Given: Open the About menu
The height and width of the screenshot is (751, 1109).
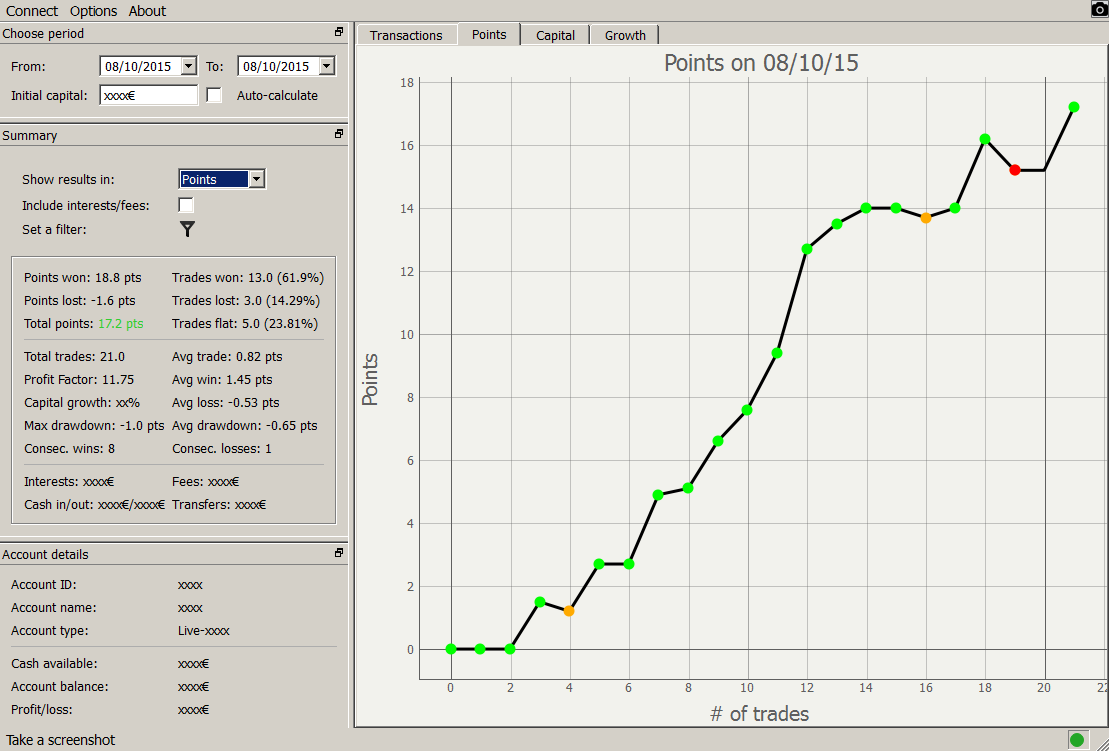Looking at the screenshot, I should [147, 11].
